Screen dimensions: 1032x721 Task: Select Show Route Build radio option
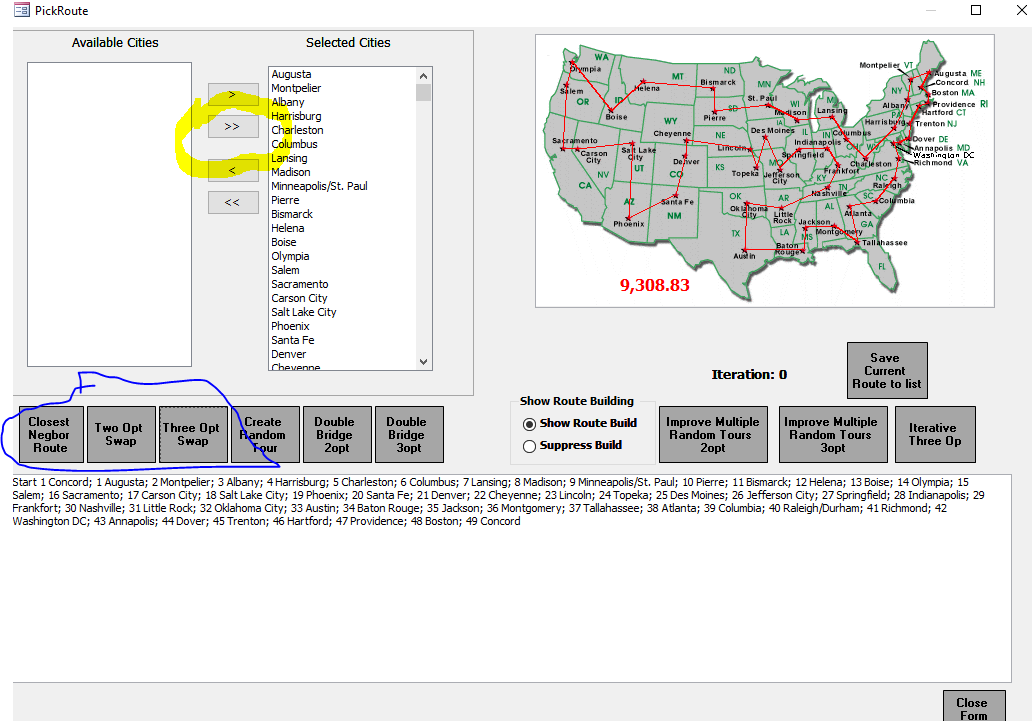pos(580,423)
